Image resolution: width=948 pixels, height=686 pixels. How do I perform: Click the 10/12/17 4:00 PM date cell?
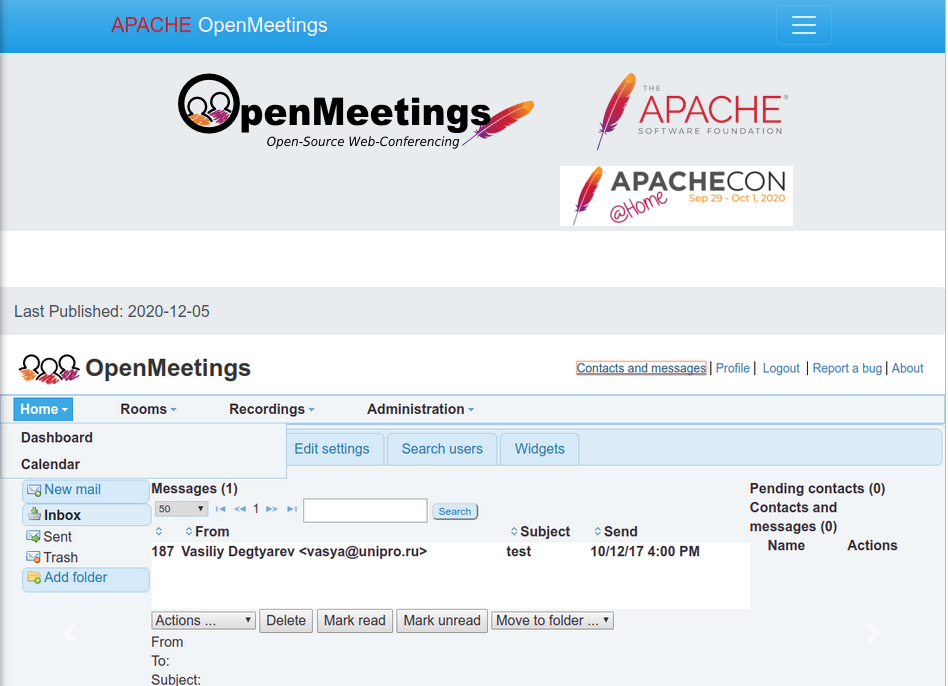click(x=645, y=551)
